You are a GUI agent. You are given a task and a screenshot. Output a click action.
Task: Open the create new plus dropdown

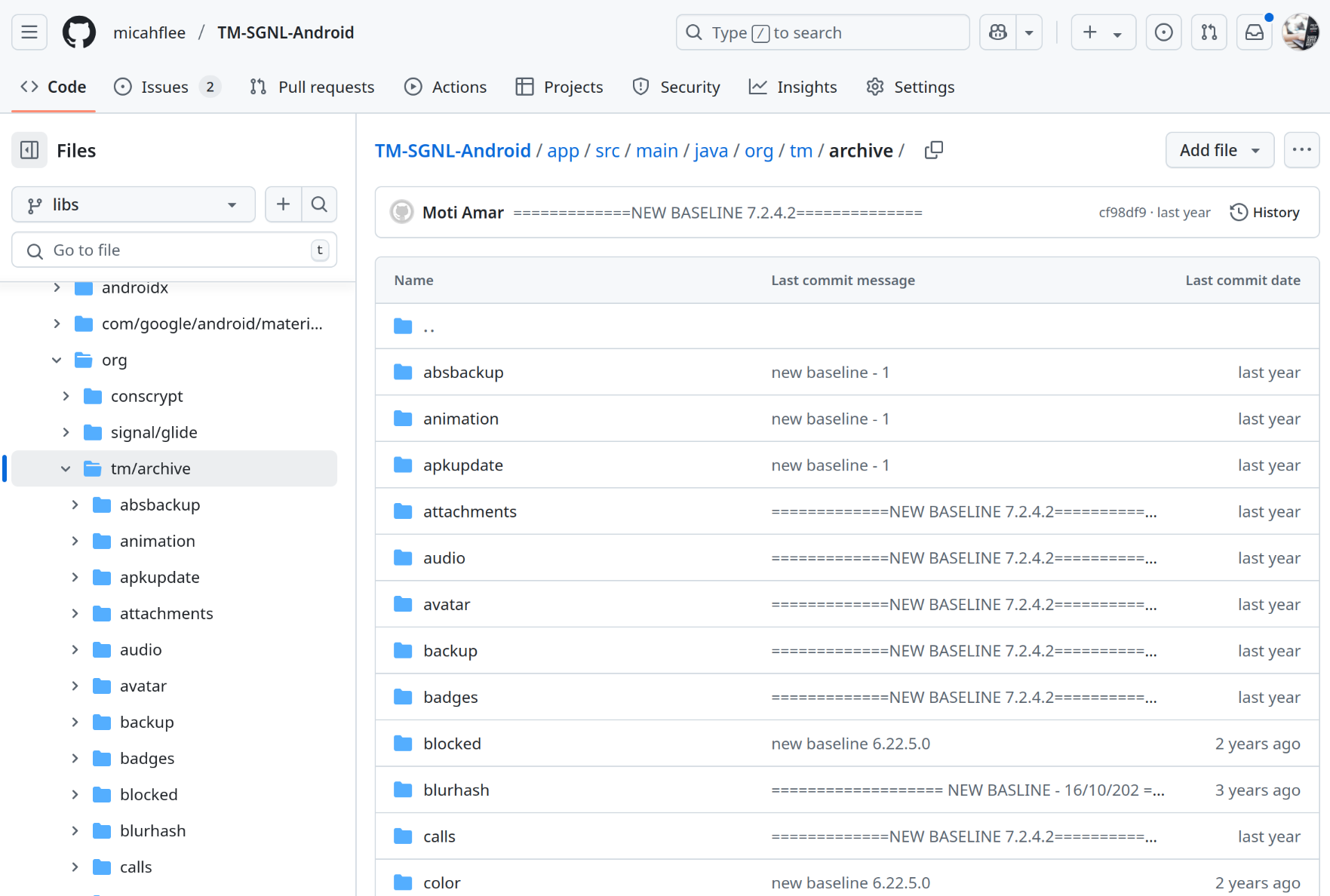[1103, 32]
